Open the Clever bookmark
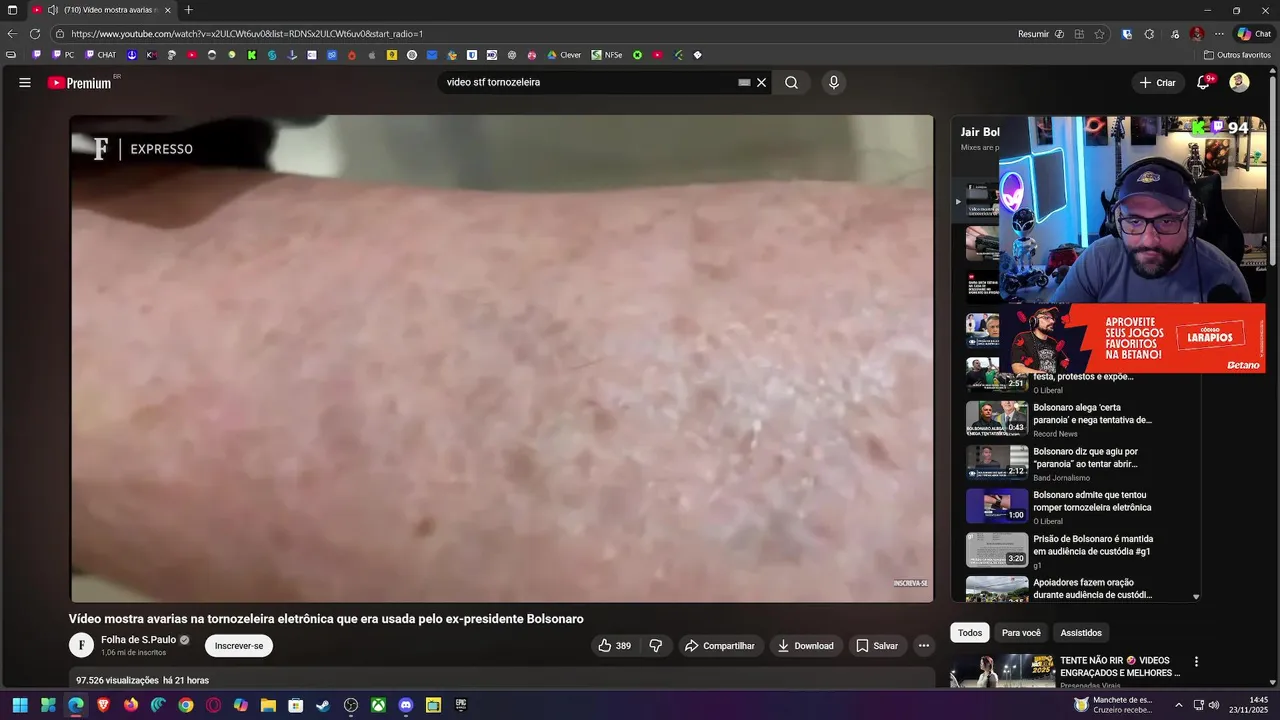 pyautogui.click(x=564, y=55)
